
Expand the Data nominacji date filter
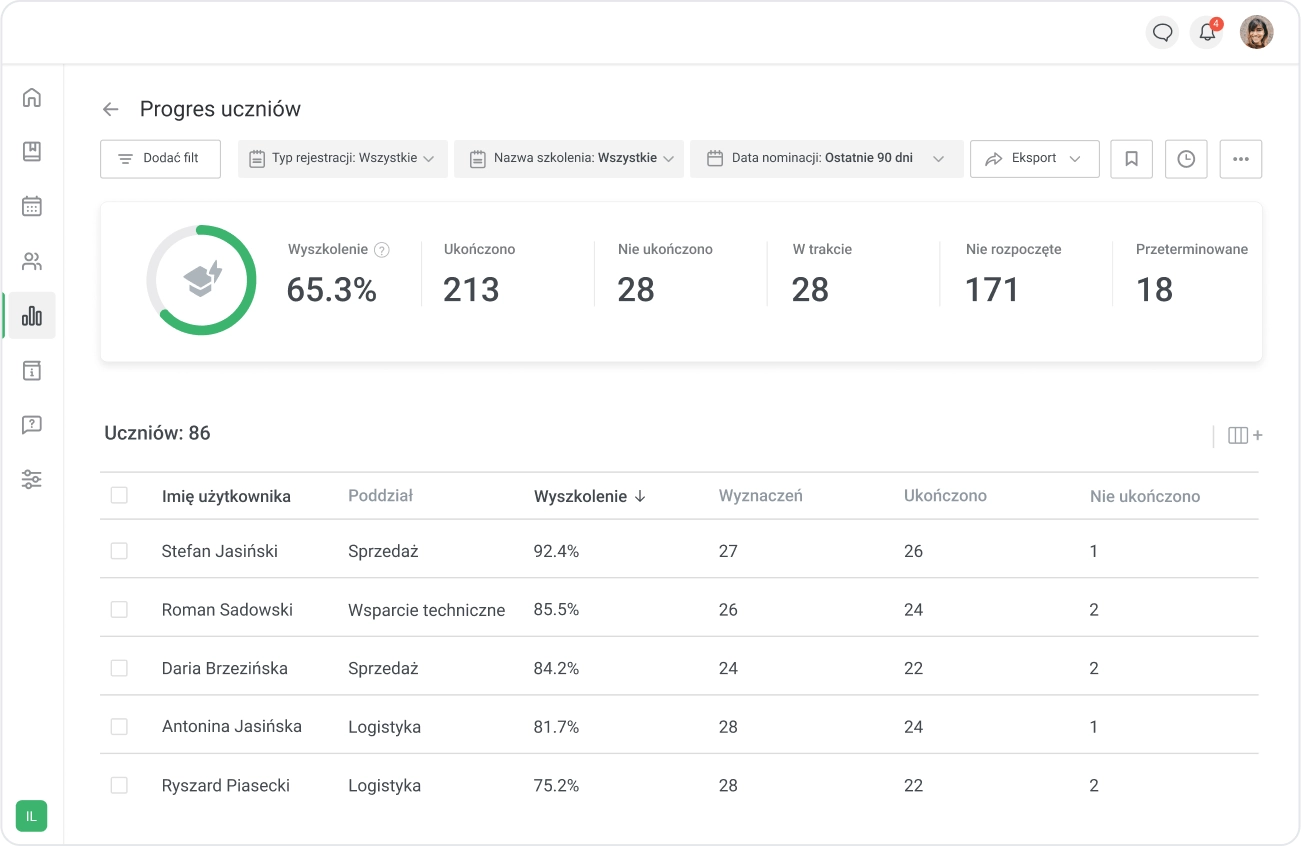pos(826,159)
